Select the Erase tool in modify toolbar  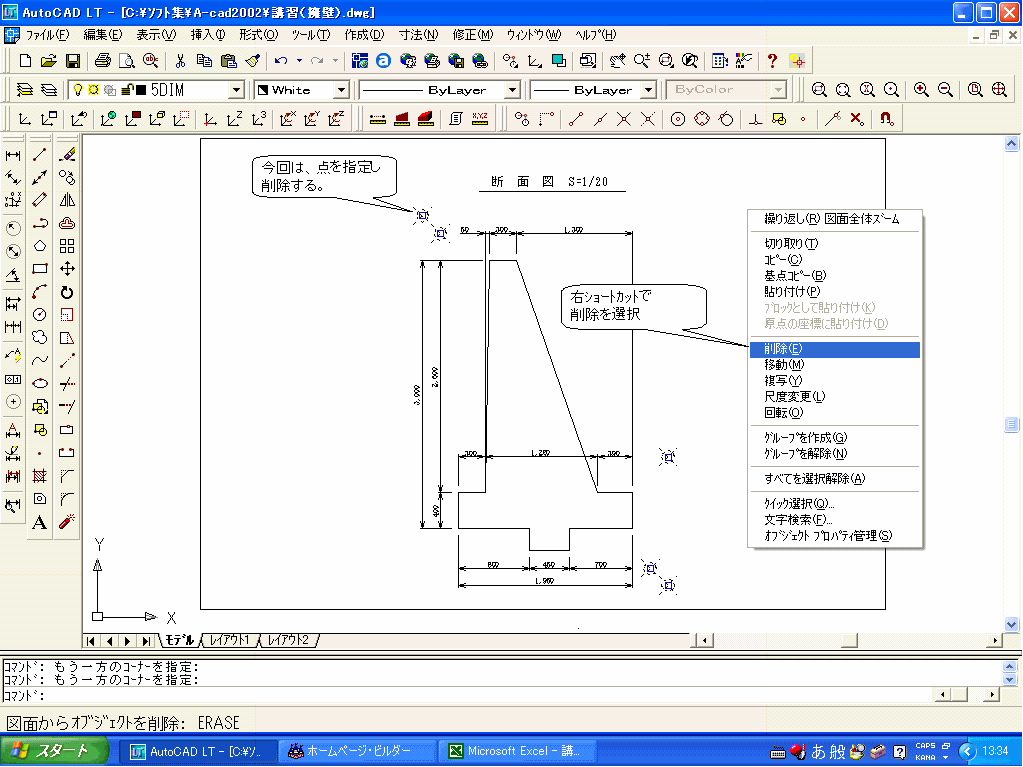coord(67,155)
